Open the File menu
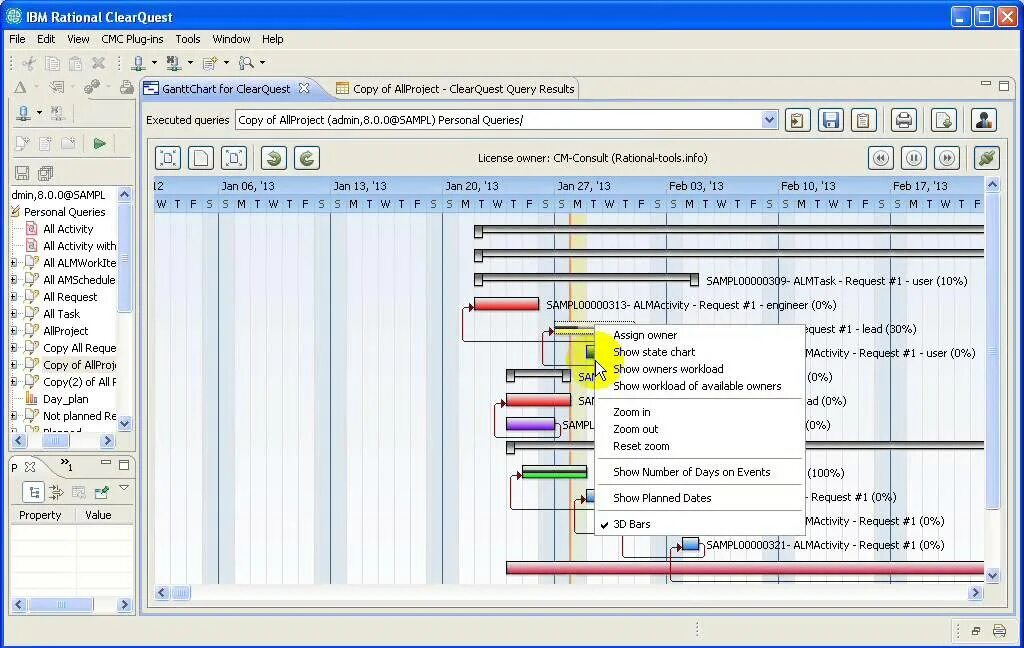This screenshot has height=648, width=1024. pos(17,39)
